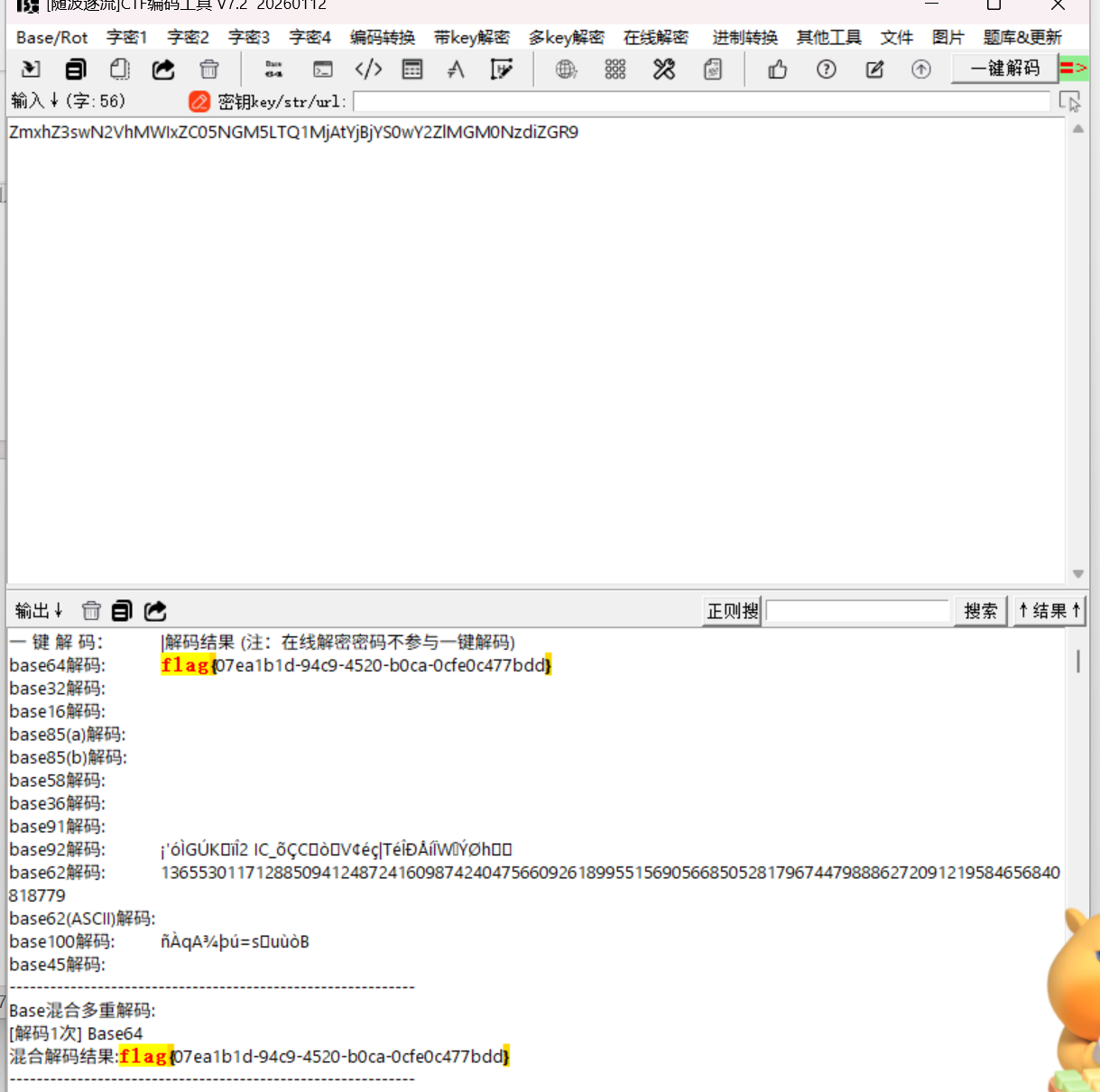Open the question mark help icon
1100x1092 pixels.
pyautogui.click(x=827, y=69)
